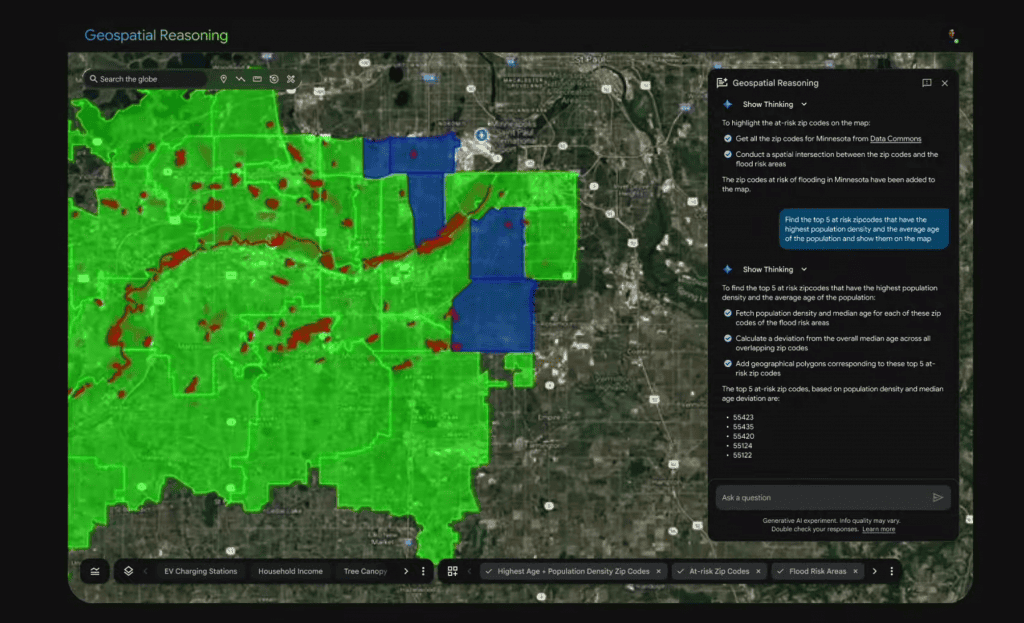Open the map layers stack icon

tap(128, 571)
